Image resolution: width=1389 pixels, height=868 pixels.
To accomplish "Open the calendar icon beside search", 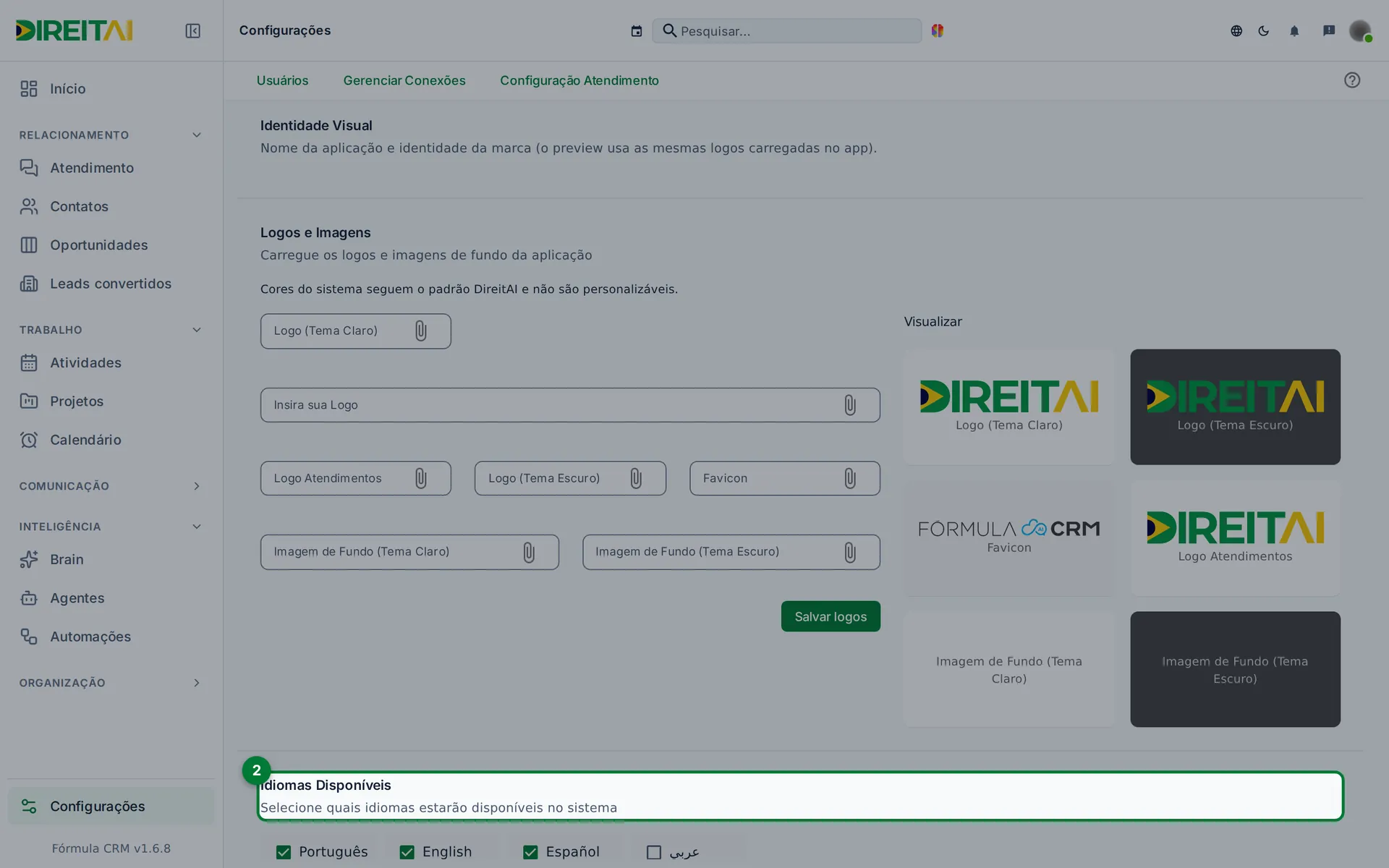I will [636, 31].
